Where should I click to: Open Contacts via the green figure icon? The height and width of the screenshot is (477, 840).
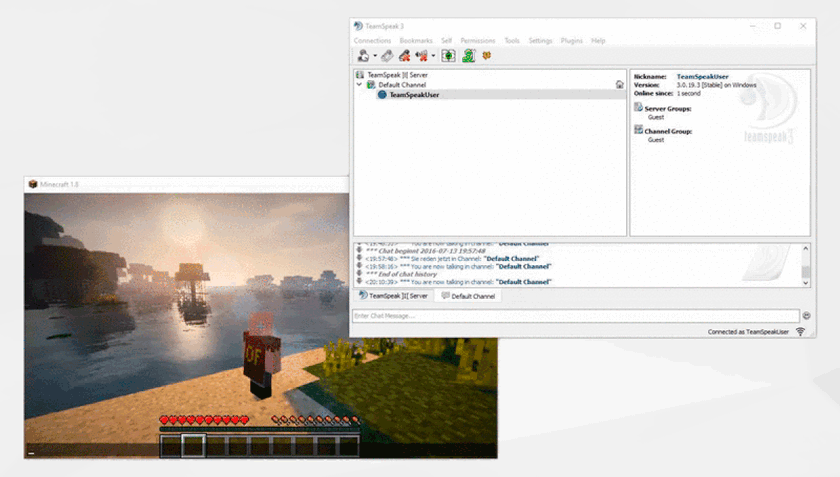(x=469, y=55)
